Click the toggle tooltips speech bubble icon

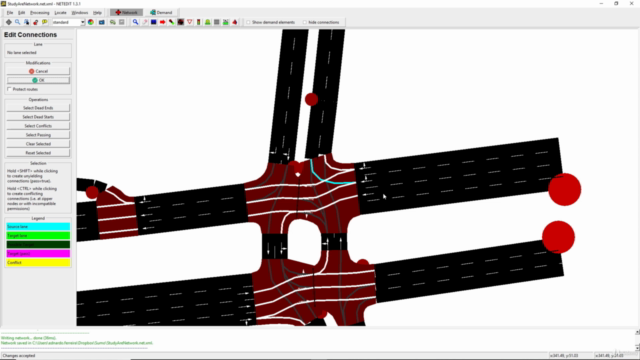[44, 22]
